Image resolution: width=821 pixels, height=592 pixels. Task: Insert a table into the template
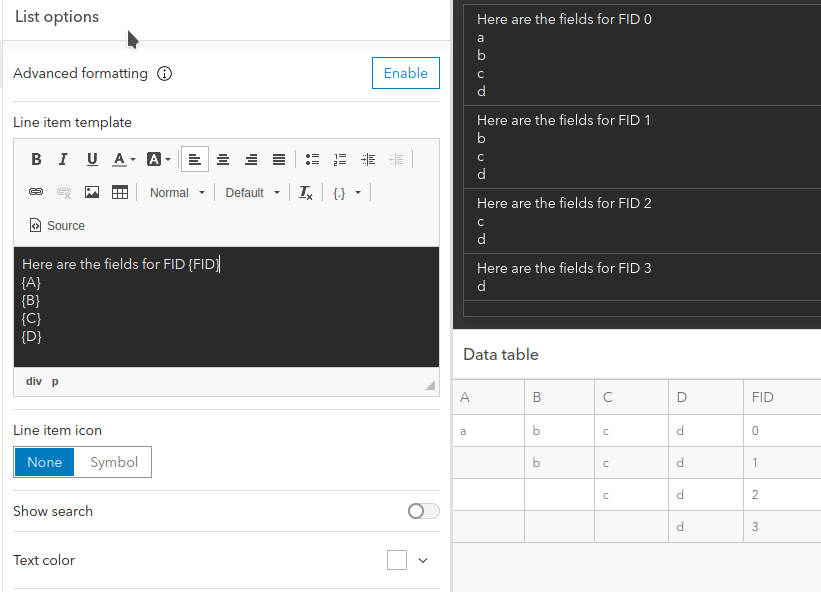tap(120, 192)
